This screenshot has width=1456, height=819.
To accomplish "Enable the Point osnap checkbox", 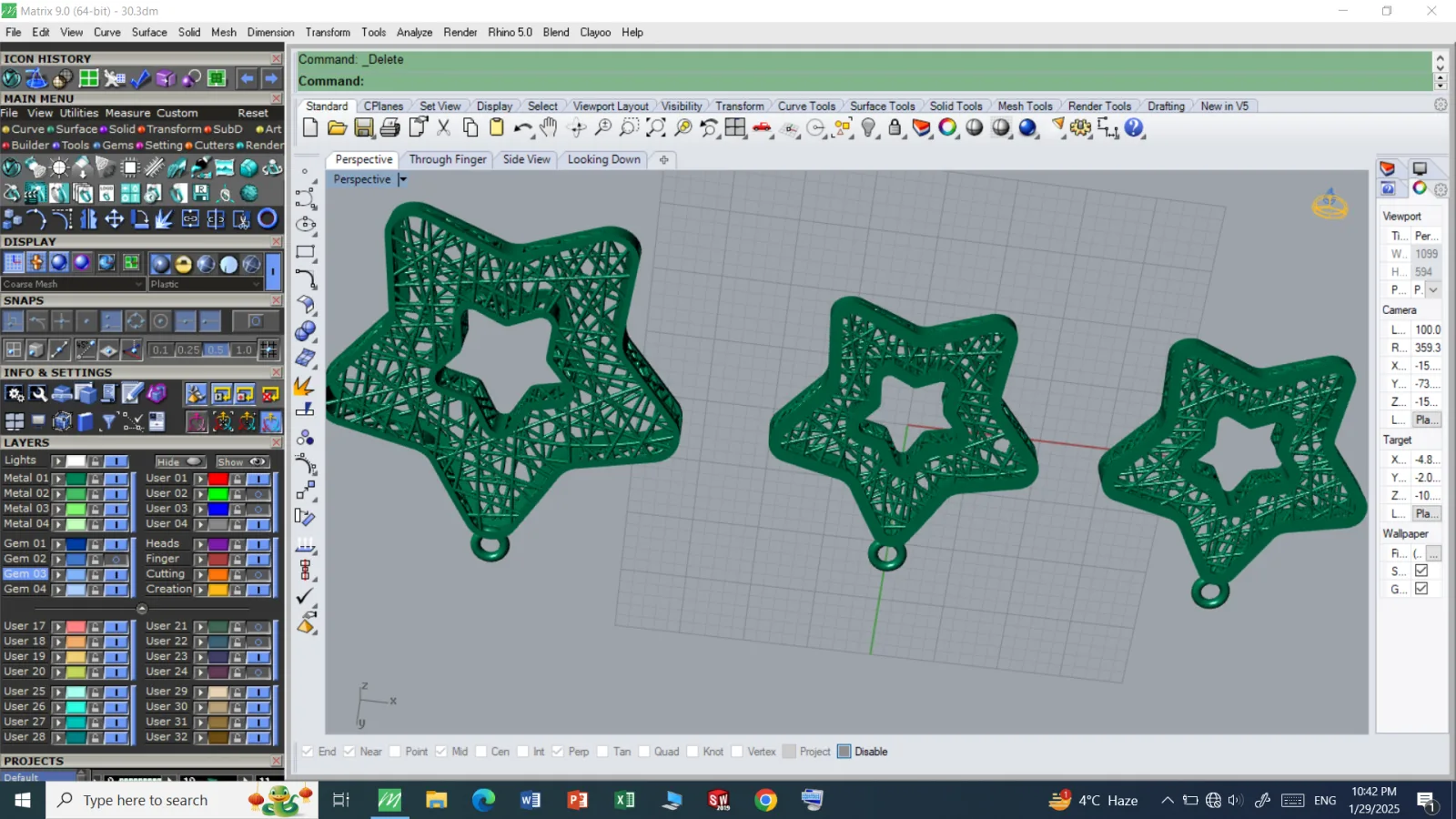I will [395, 752].
